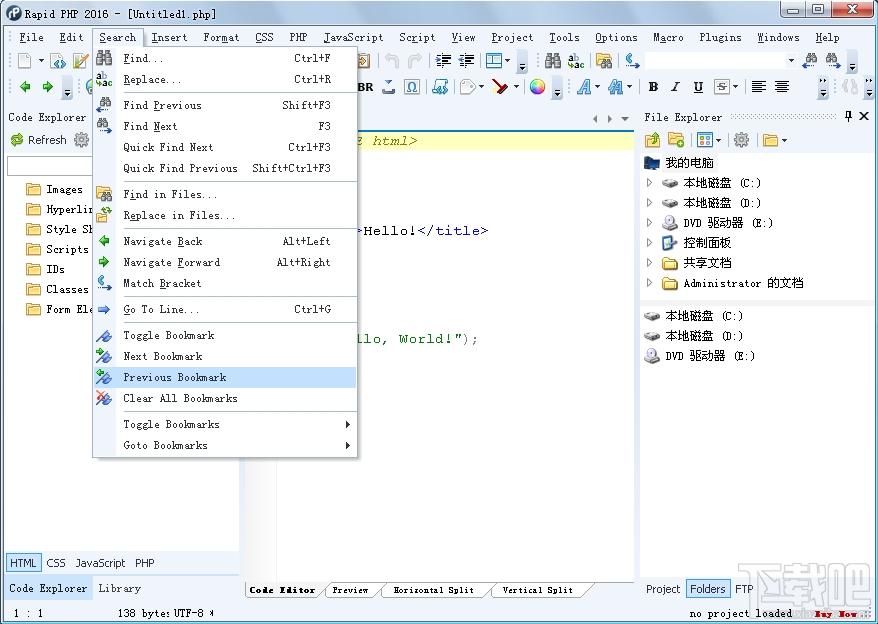Click the Find binoculars toolbar icon

pyautogui.click(x=553, y=60)
